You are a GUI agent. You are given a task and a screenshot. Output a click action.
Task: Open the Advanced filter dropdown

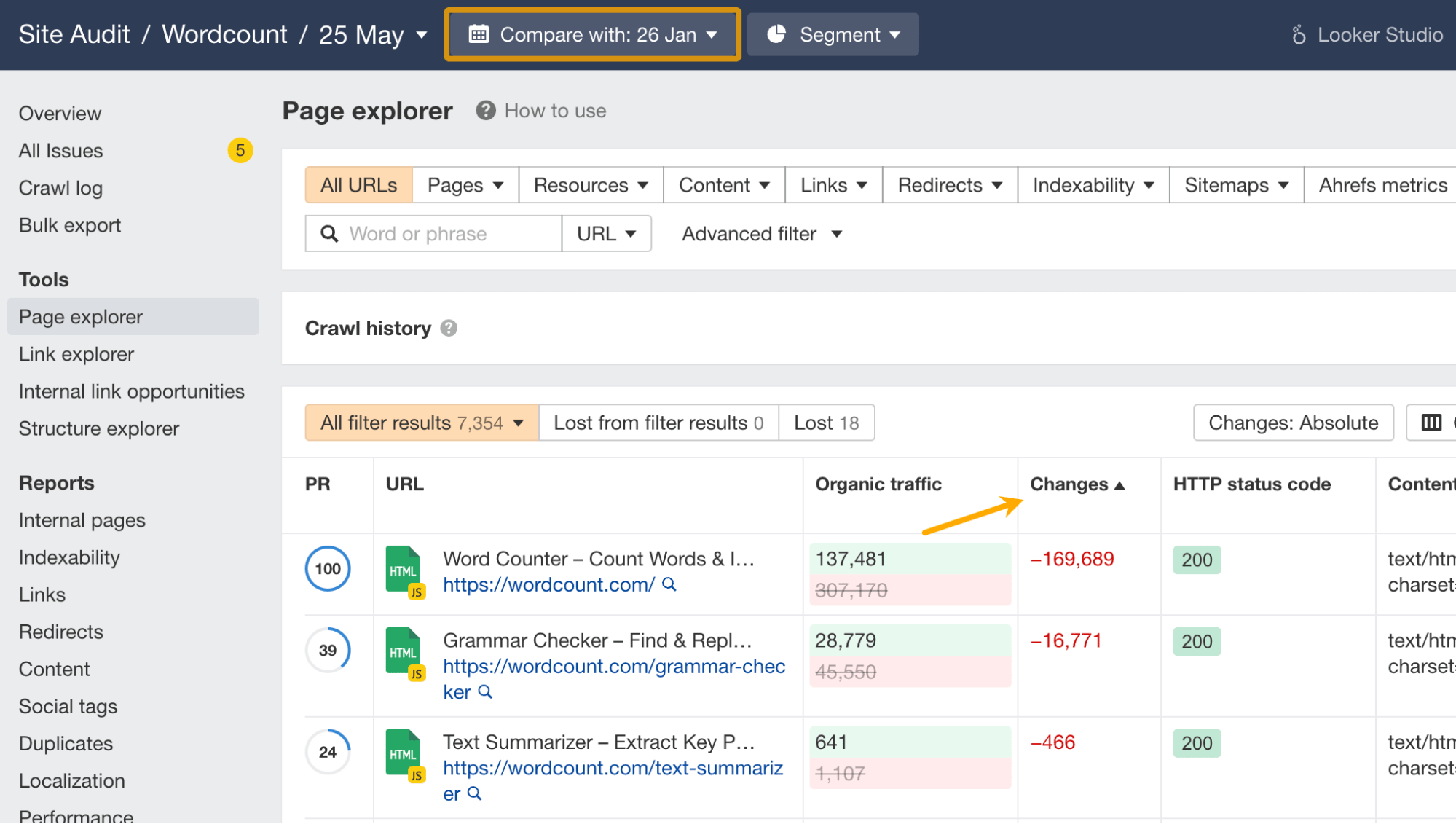[x=760, y=233]
